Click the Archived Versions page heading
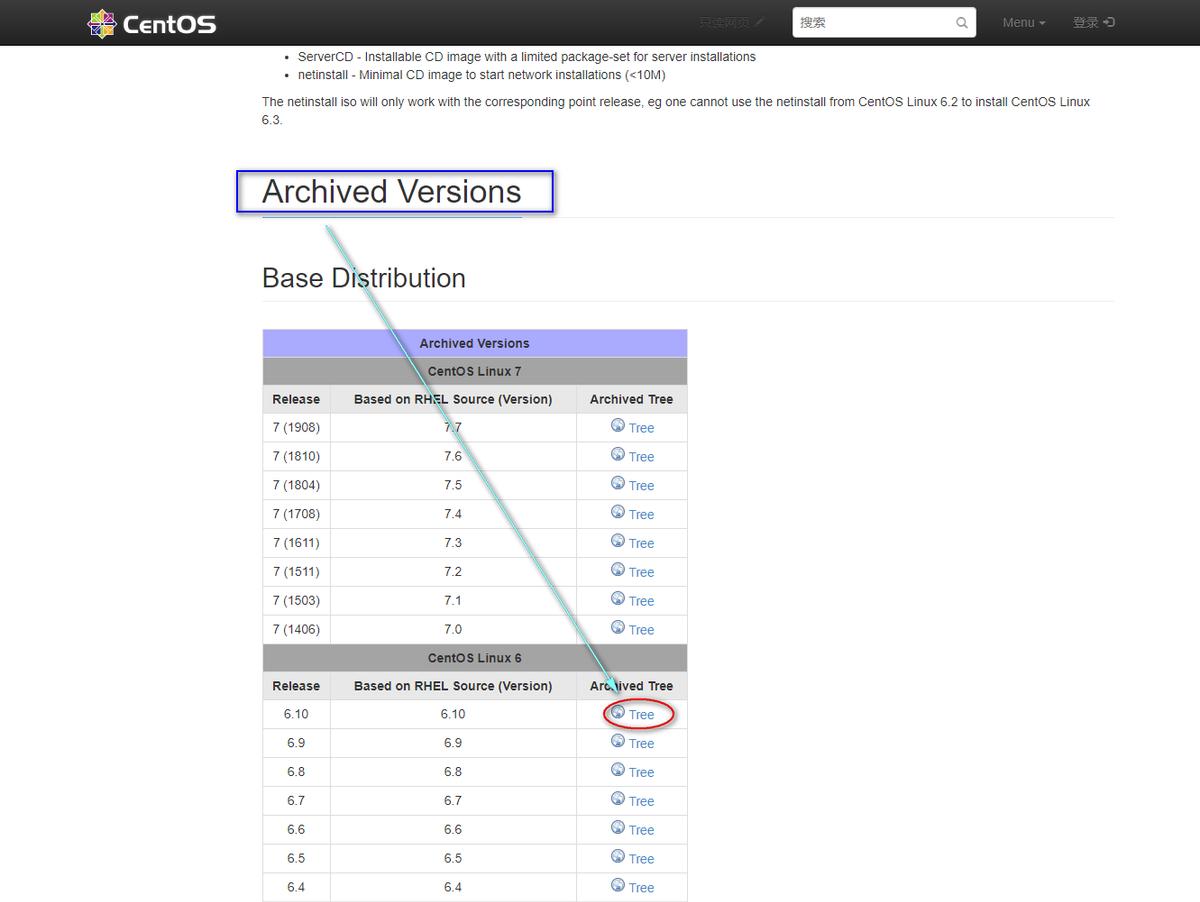 coord(392,192)
